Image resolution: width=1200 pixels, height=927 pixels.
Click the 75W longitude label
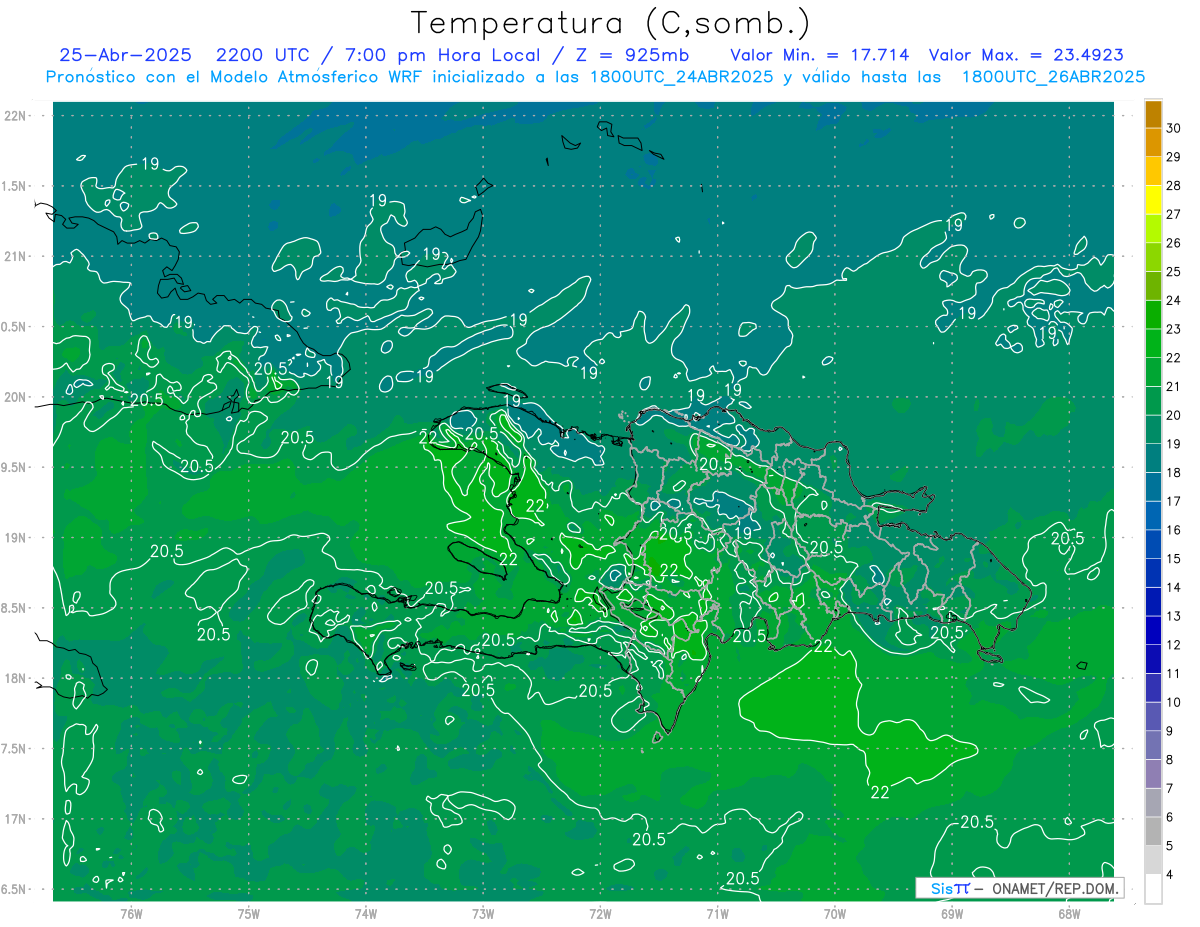point(248,913)
